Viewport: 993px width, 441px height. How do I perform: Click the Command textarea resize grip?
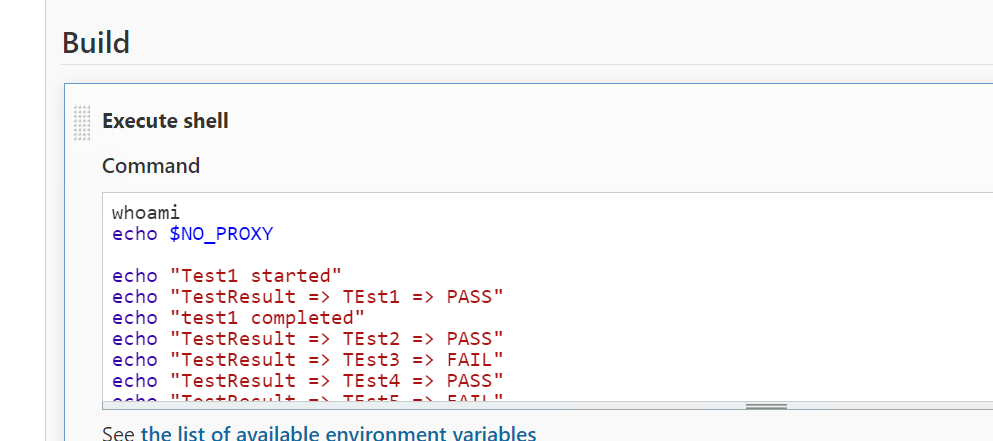(x=766, y=406)
